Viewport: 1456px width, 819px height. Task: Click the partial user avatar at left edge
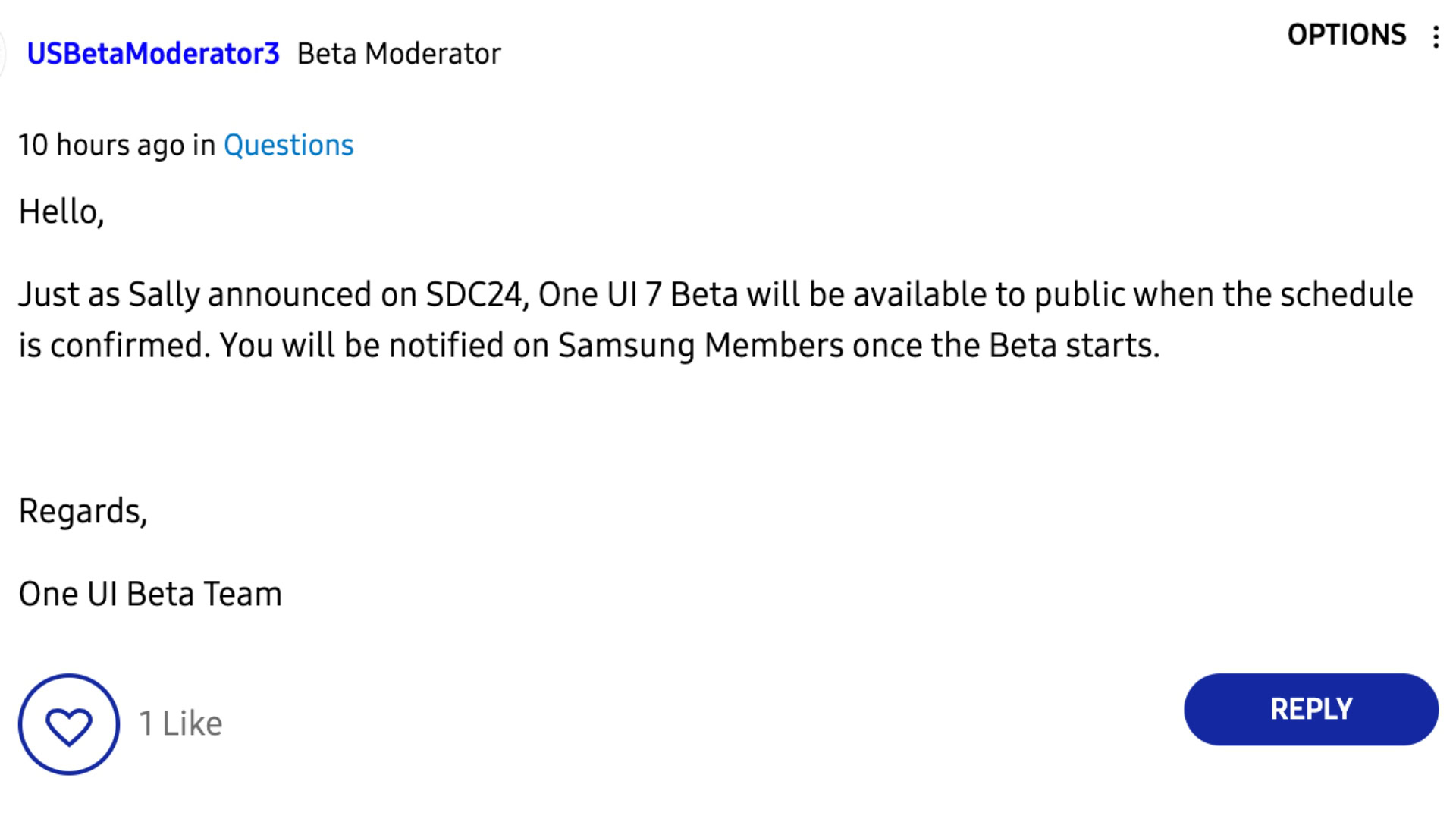(x=3, y=54)
